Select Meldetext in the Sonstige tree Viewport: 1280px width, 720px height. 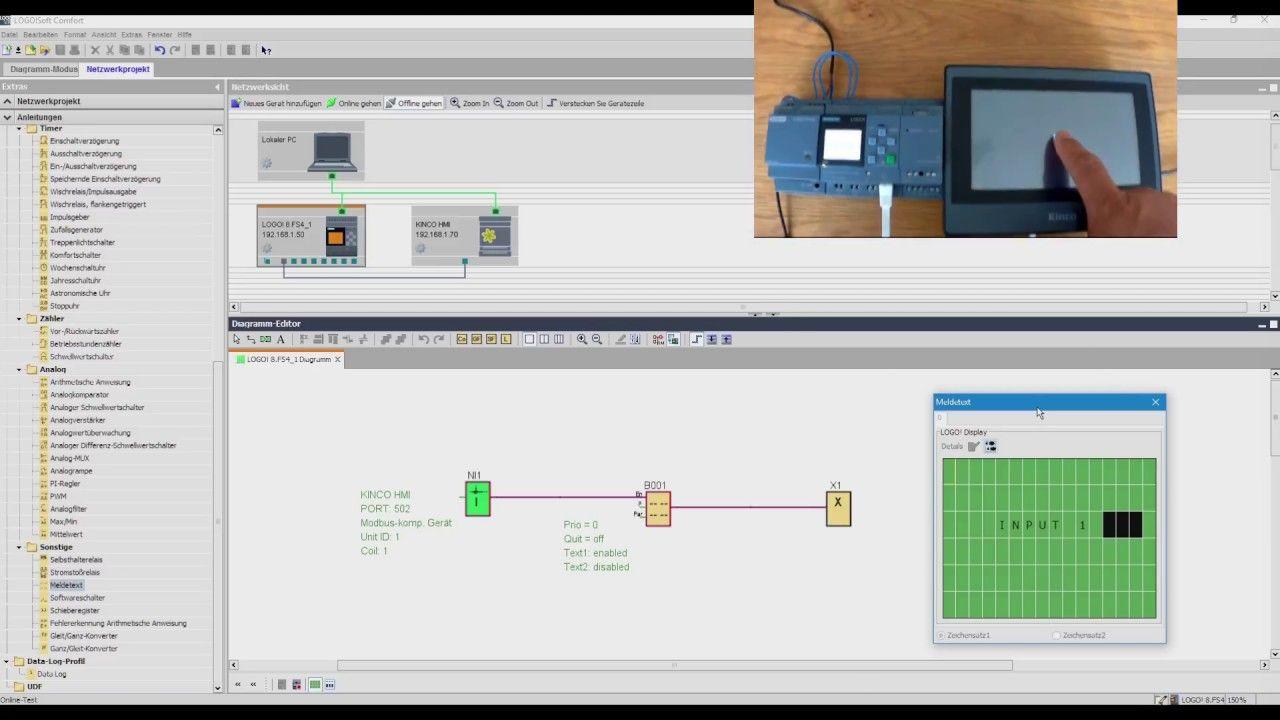pos(66,585)
